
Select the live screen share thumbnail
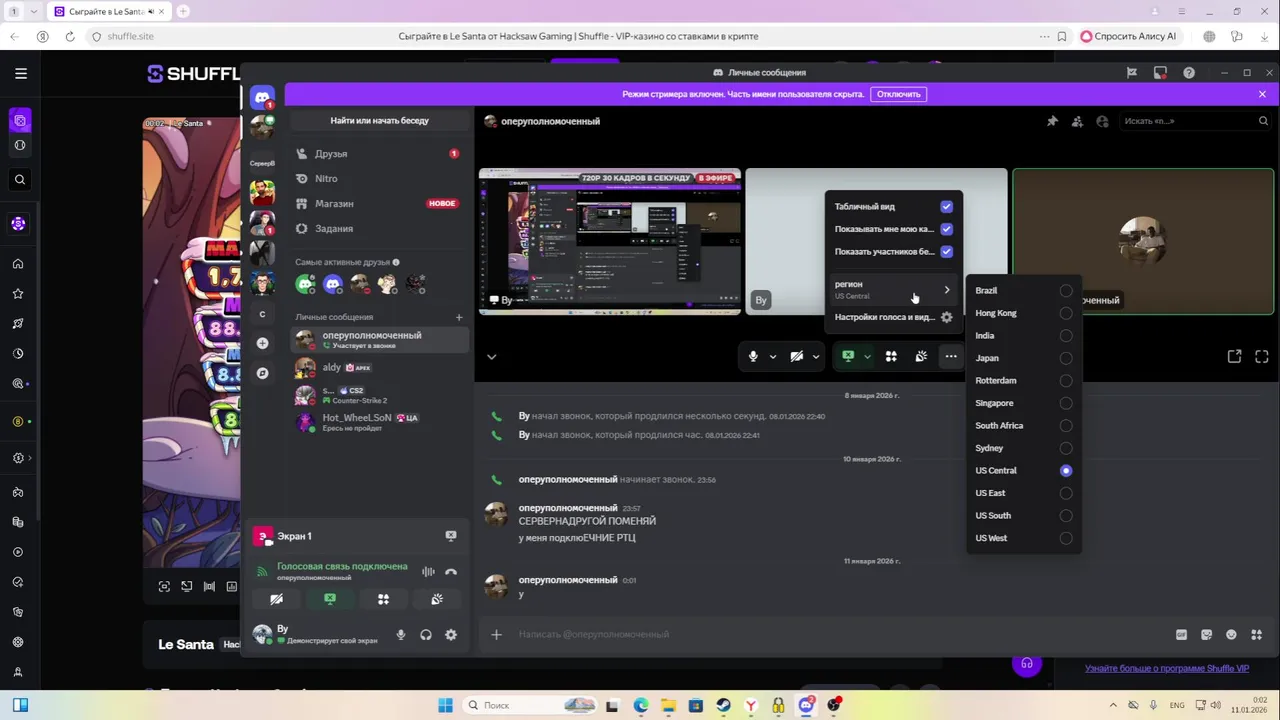[610, 241]
